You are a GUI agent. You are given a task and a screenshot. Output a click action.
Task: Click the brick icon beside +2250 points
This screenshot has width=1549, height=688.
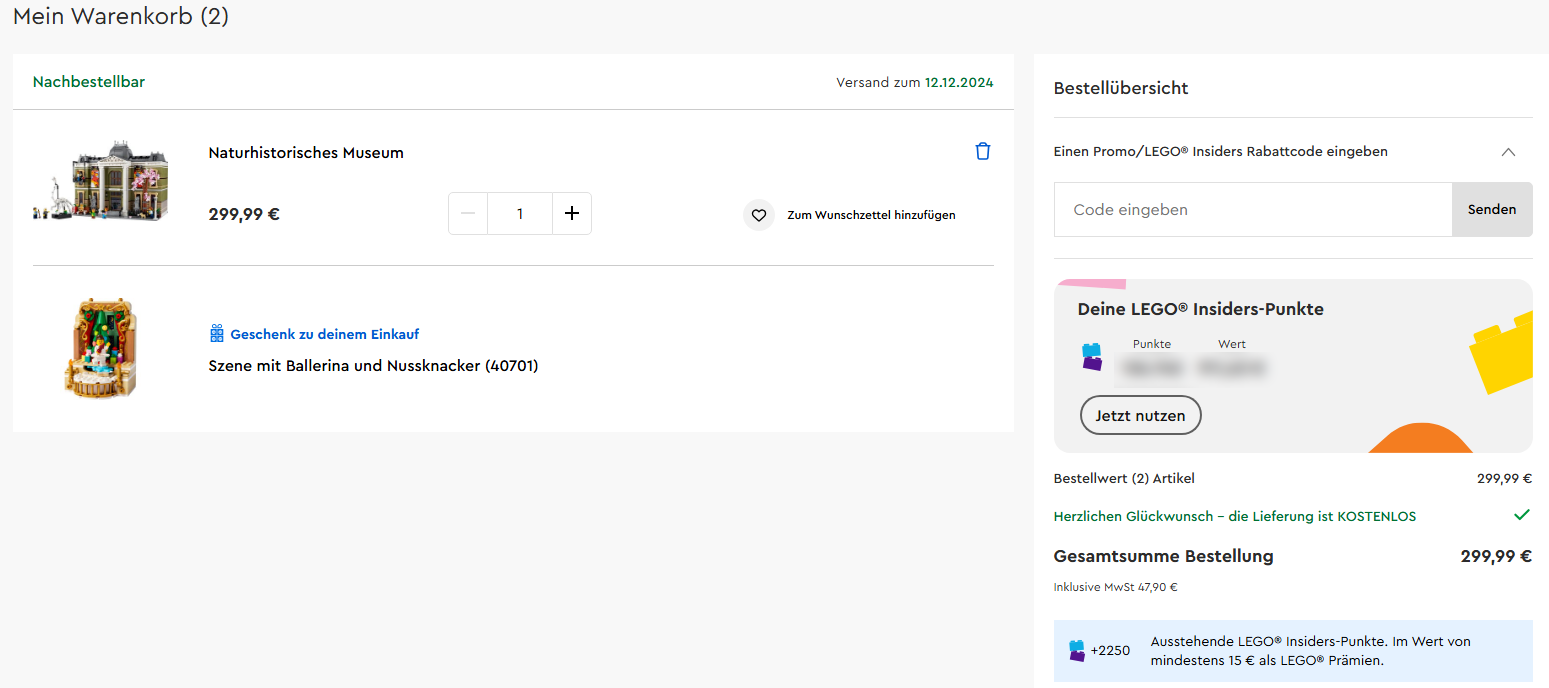tap(1076, 650)
